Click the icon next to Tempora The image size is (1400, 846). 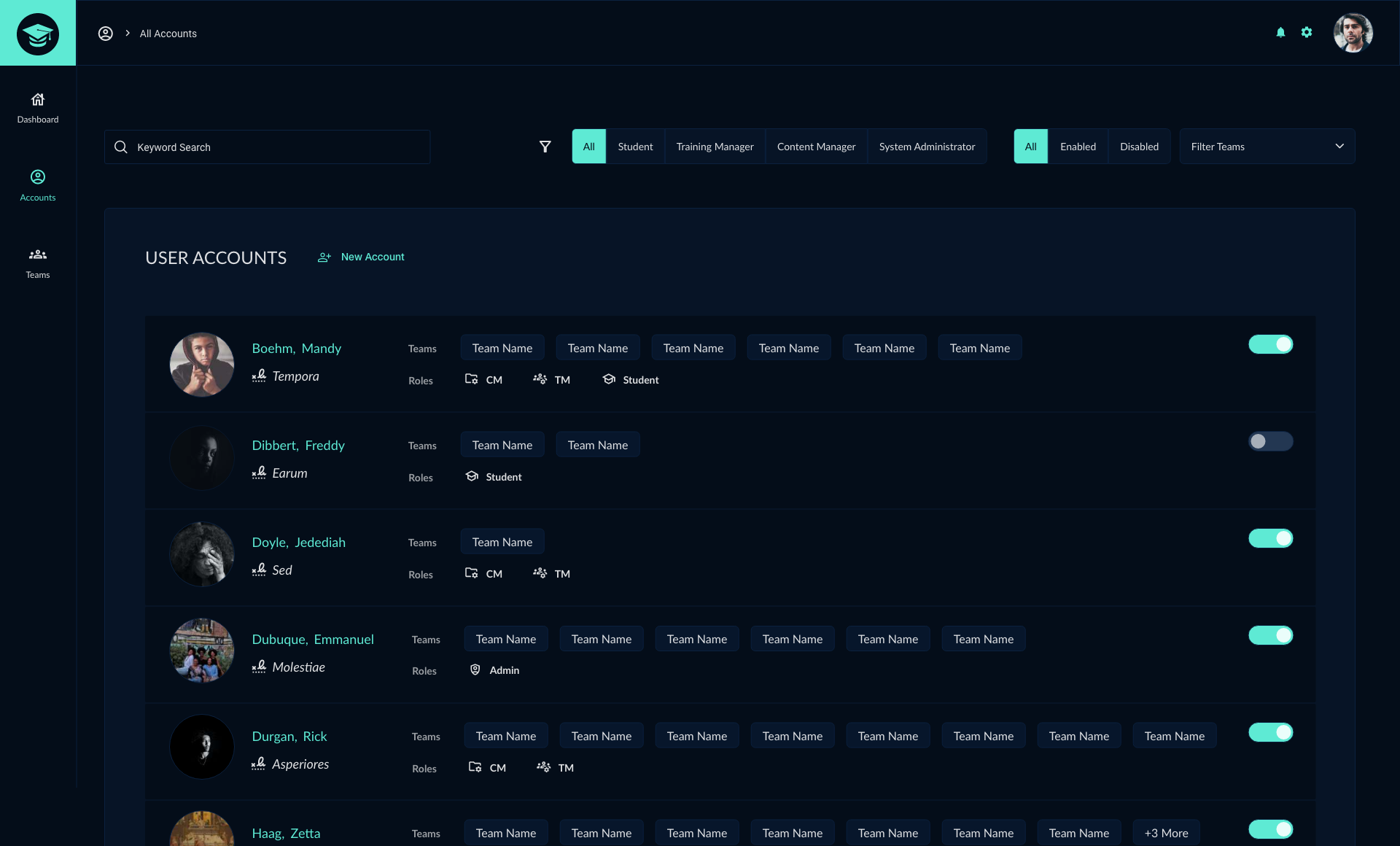pos(259,376)
